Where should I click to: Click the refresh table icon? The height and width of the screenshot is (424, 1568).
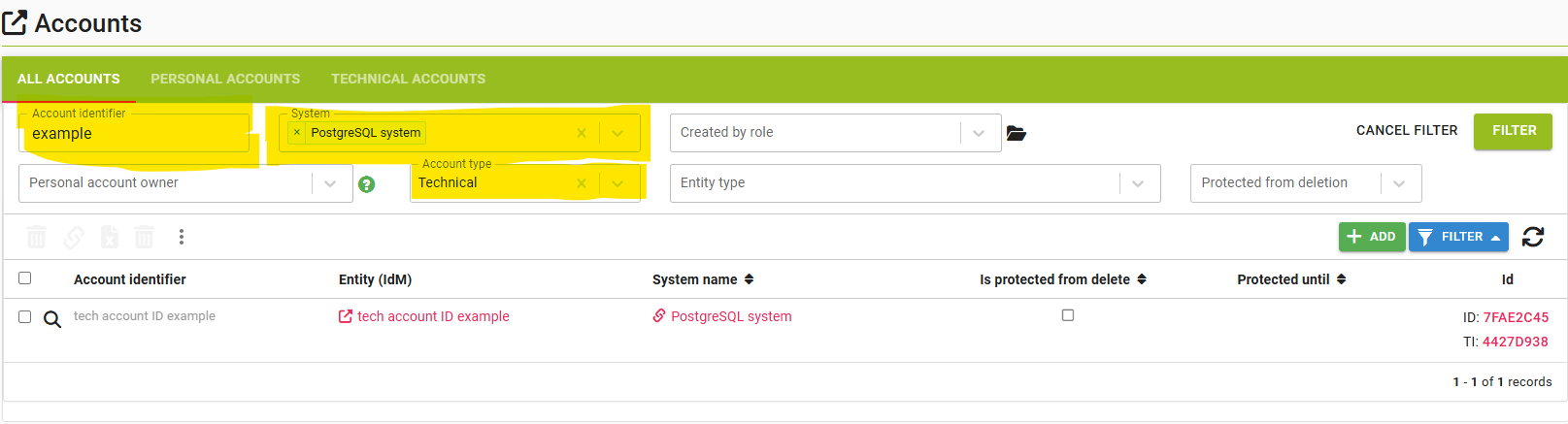pos(1532,237)
